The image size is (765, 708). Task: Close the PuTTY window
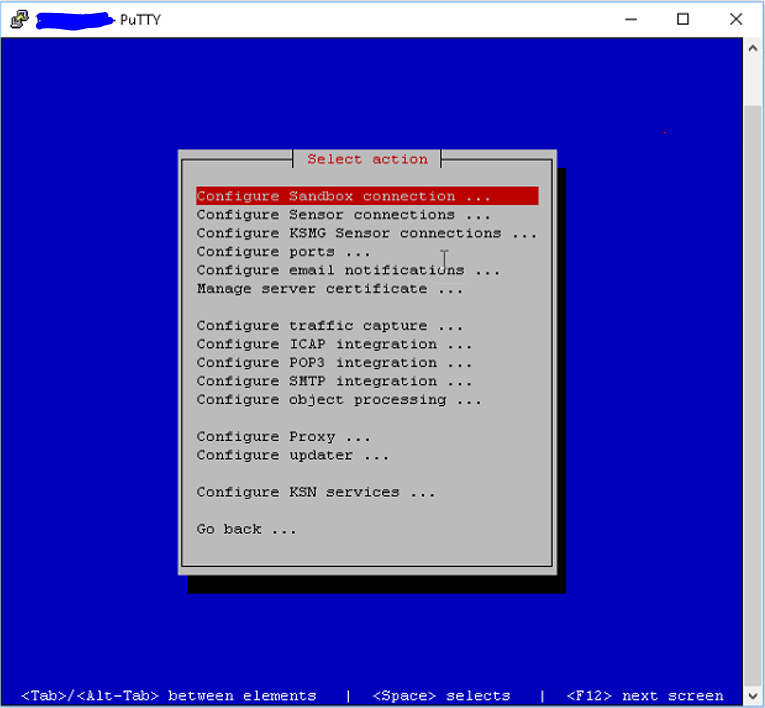(x=736, y=20)
